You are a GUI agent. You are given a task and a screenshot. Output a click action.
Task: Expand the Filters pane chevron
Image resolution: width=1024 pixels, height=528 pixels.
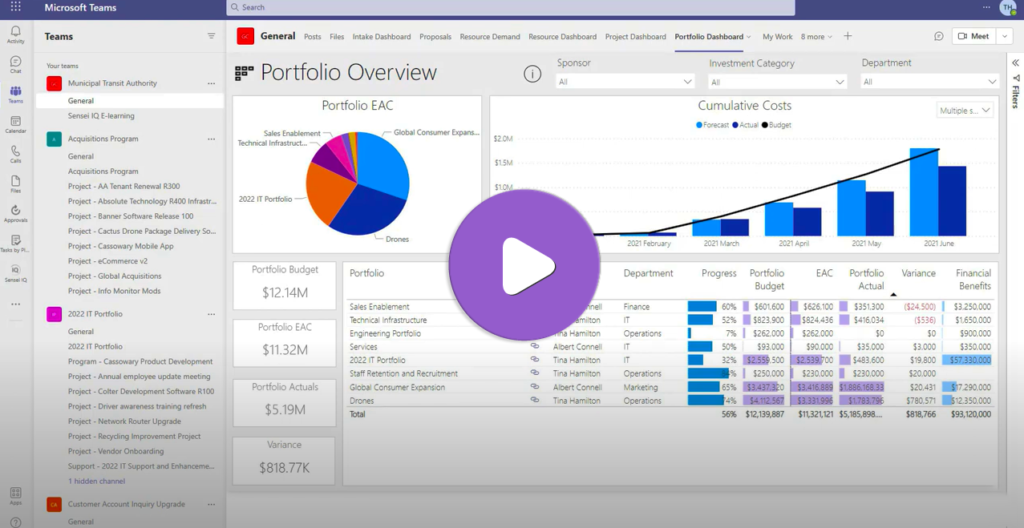(1015, 63)
